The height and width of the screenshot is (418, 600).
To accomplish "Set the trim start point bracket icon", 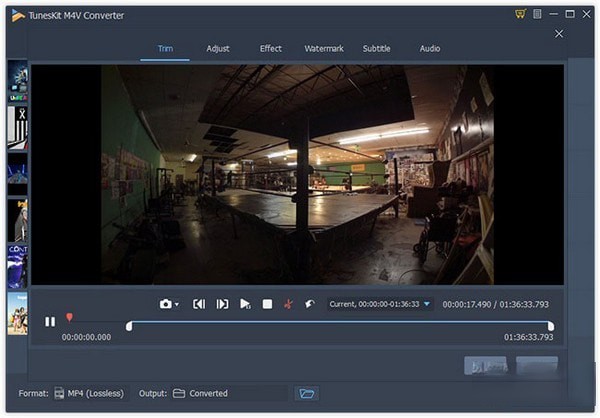I will [199, 304].
